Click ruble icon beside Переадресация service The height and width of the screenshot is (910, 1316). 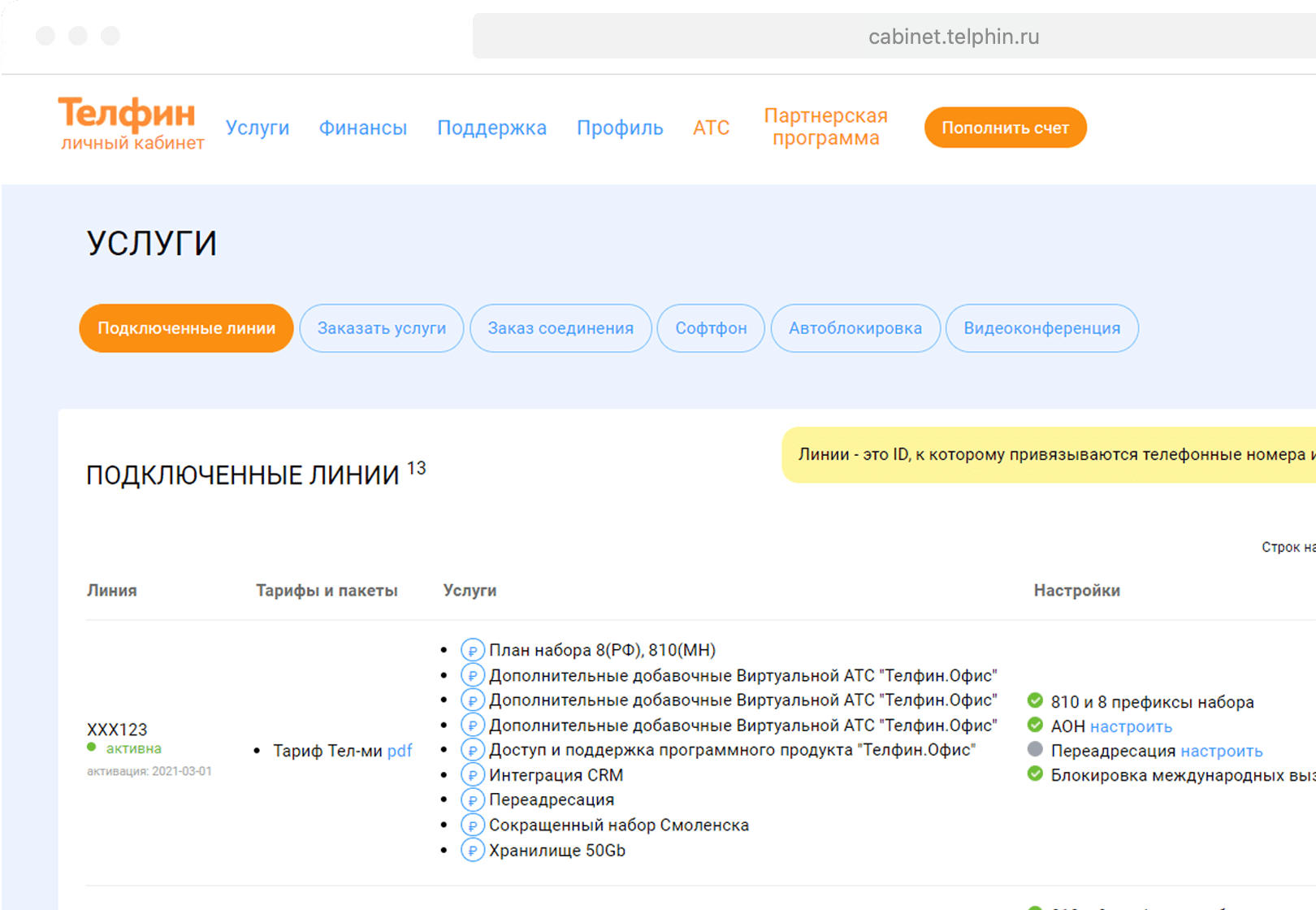point(473,800)
